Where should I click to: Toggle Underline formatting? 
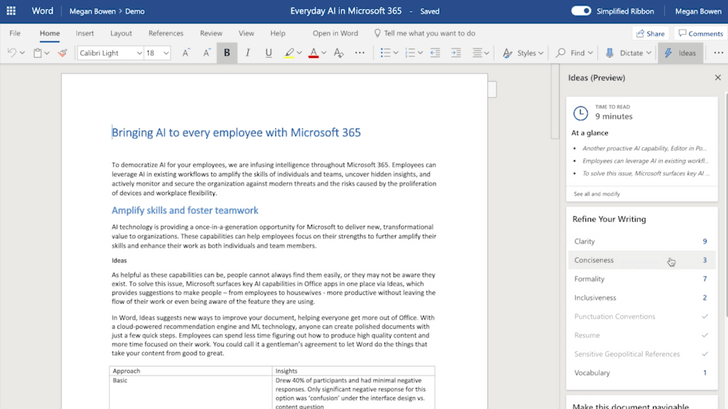tap(268, 53)
